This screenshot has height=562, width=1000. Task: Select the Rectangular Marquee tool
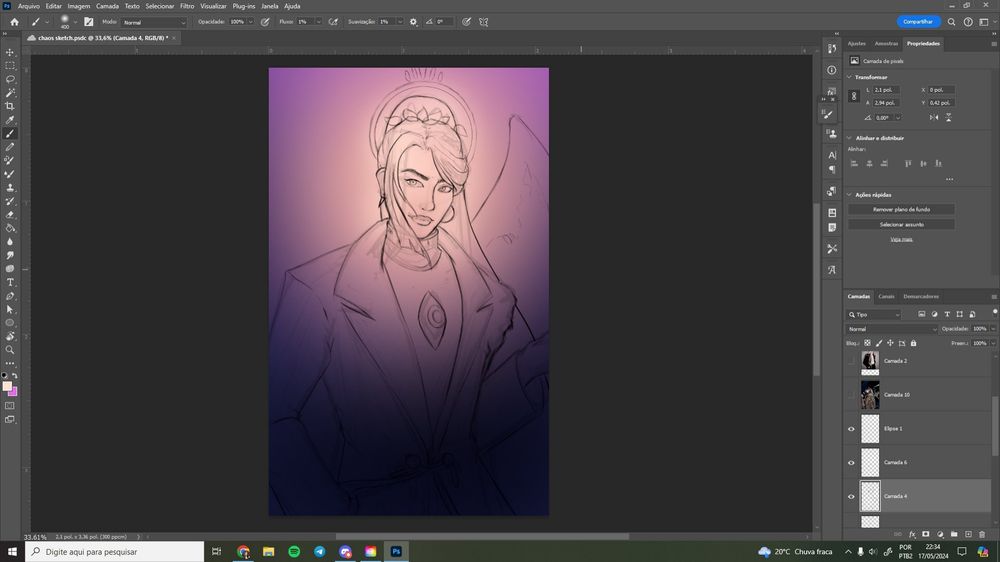point(10,66)
